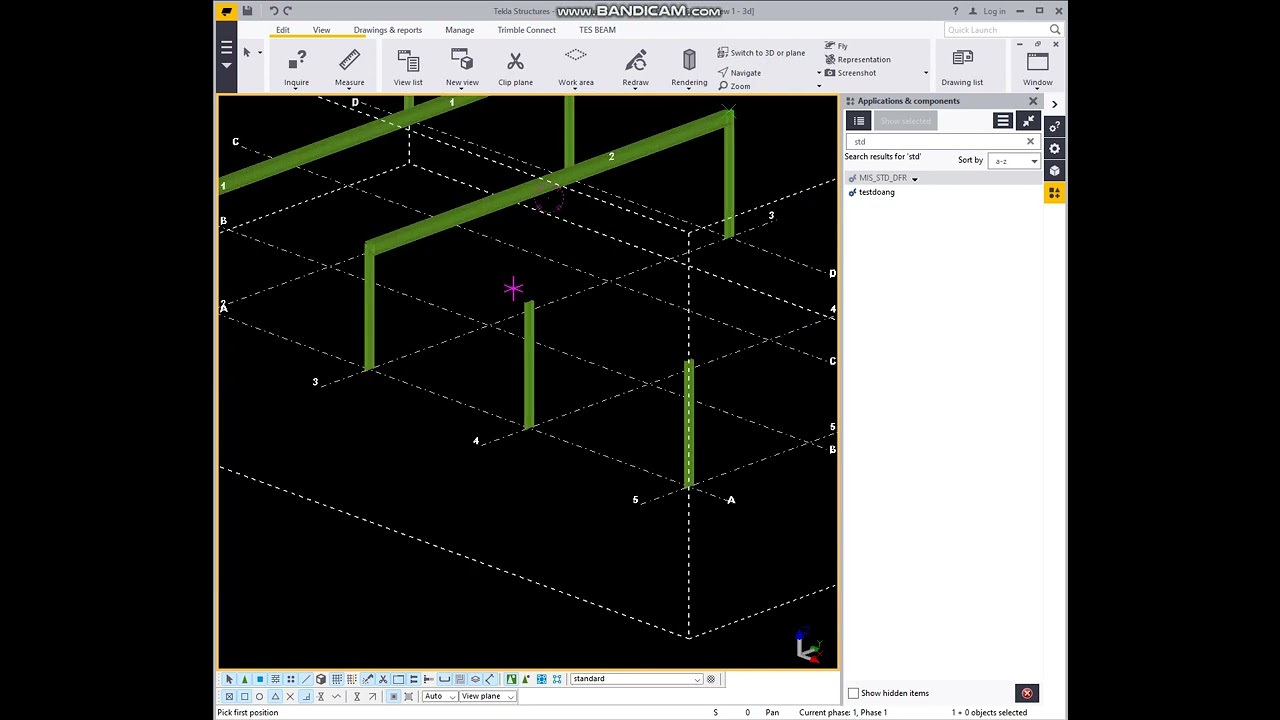Open Applications & components side-pane icon
This screenshot has width=1280, height=720.
coord(1054,193)
